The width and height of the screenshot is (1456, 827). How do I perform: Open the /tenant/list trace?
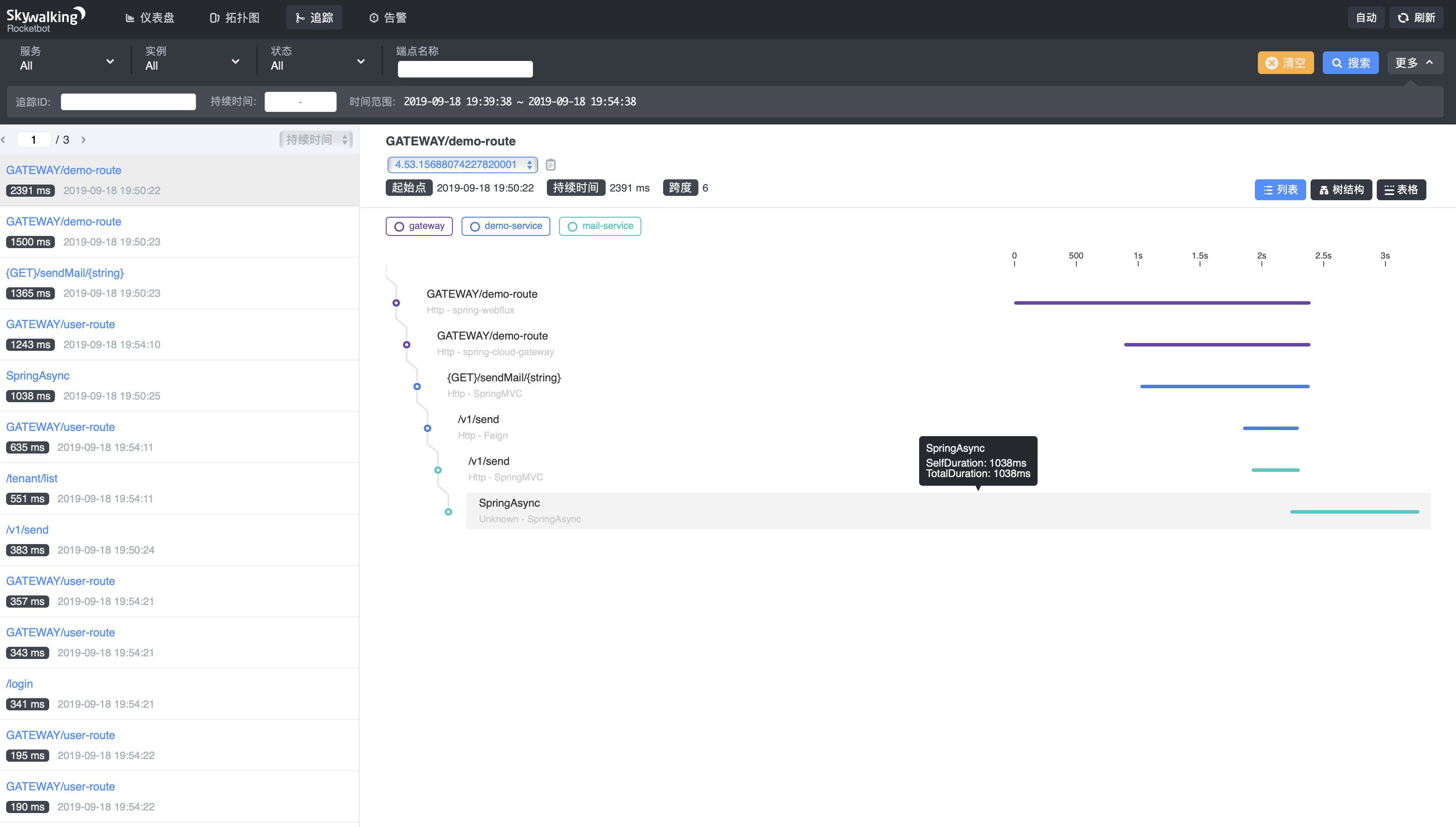click(31, 478)
